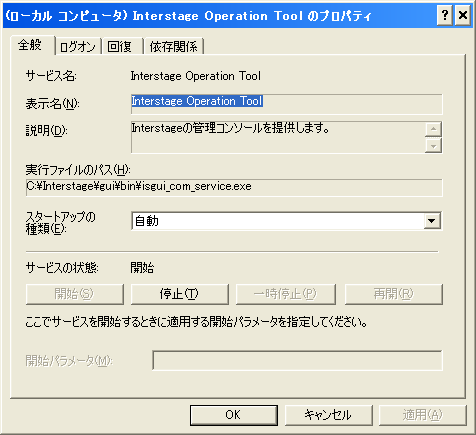Viewport: 476px width, 435px height.
Task: Select the 依存関係 tab
Action: 174,46
